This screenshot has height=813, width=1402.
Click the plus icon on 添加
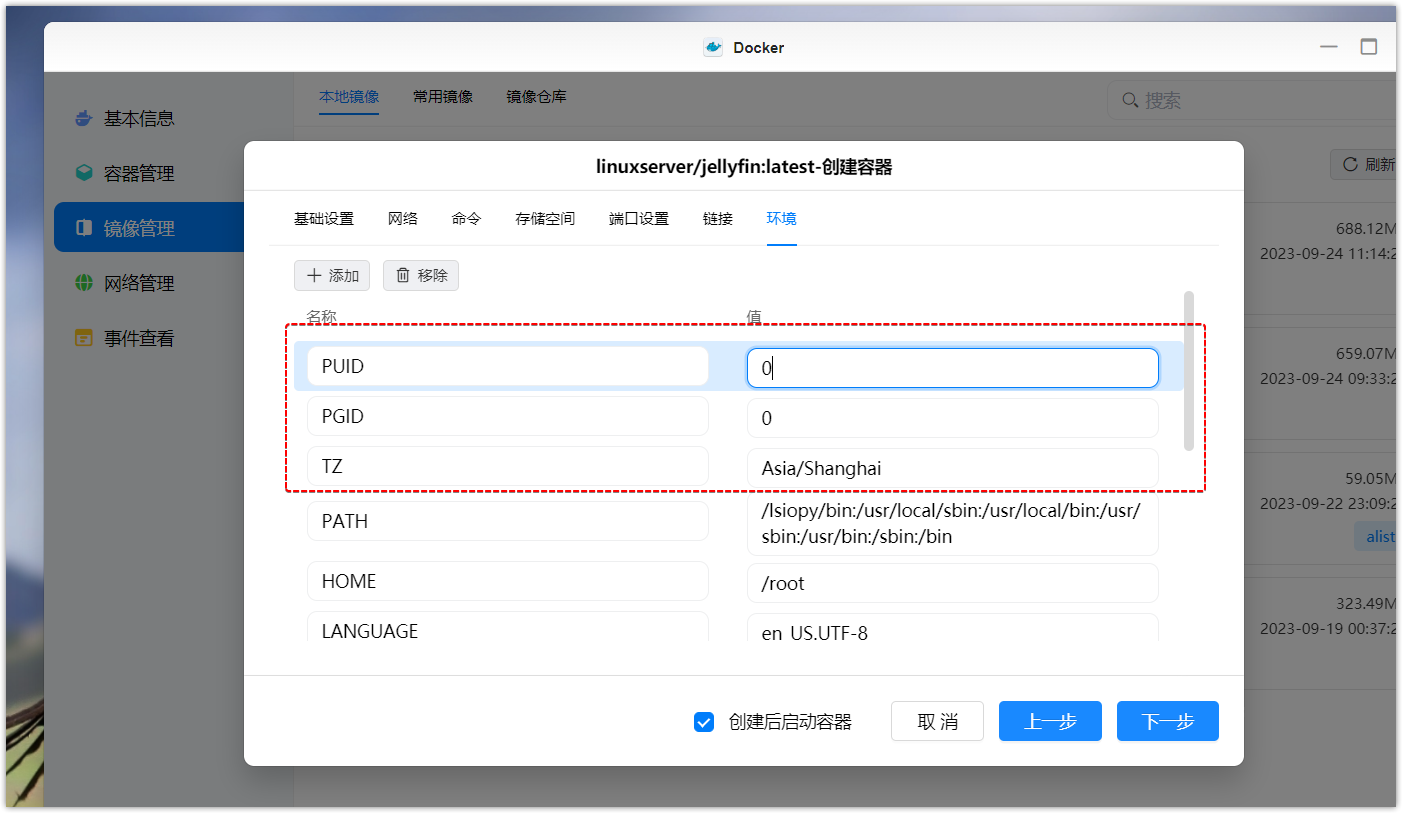tap(314, 275)
